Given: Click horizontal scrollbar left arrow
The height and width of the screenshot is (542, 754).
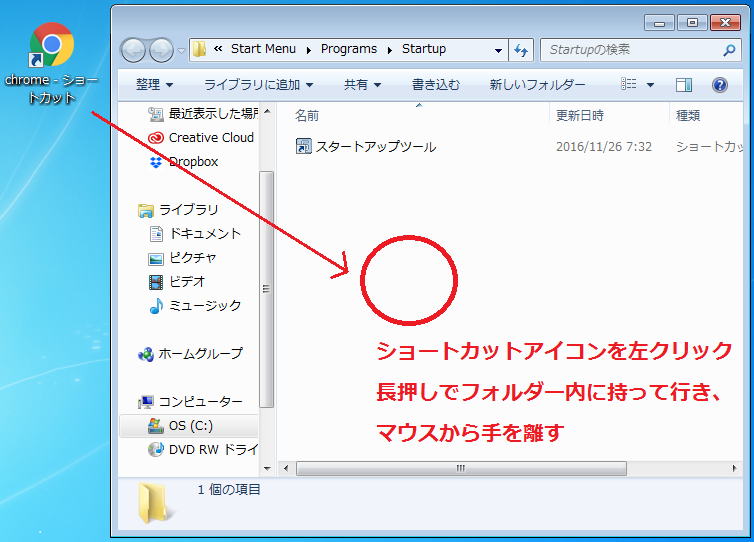Looking at the screenshot, I should coord(286,468).
